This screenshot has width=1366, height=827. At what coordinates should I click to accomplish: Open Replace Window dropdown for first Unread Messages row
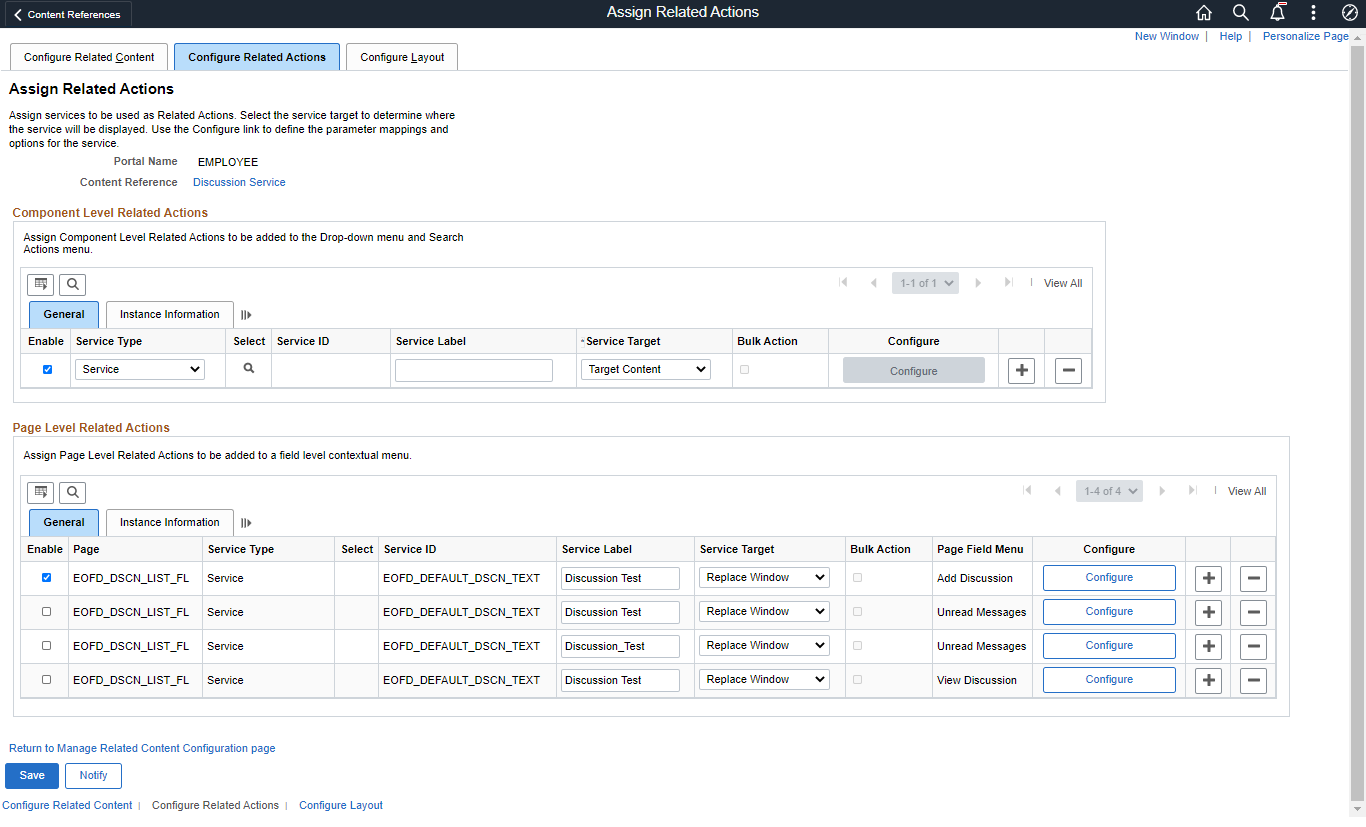(x=764, y=611)
